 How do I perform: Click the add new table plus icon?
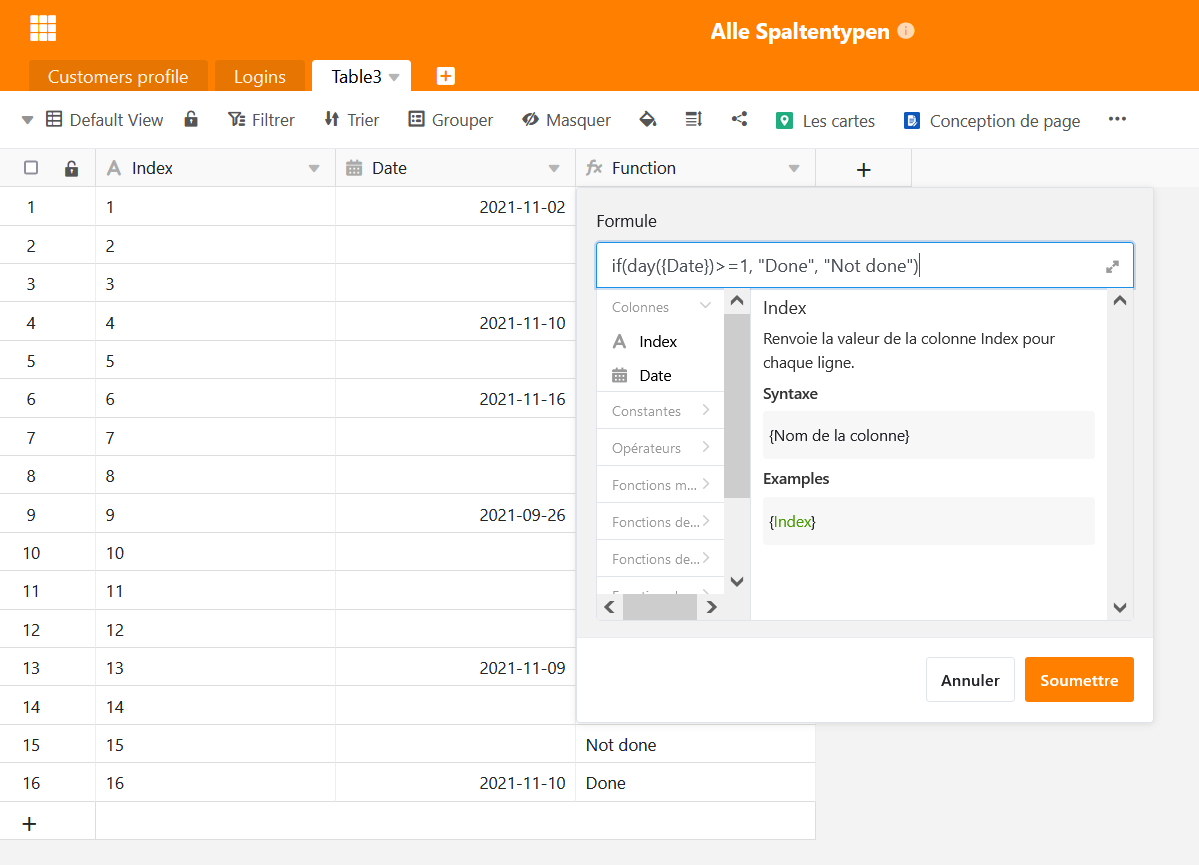[446, 76]
